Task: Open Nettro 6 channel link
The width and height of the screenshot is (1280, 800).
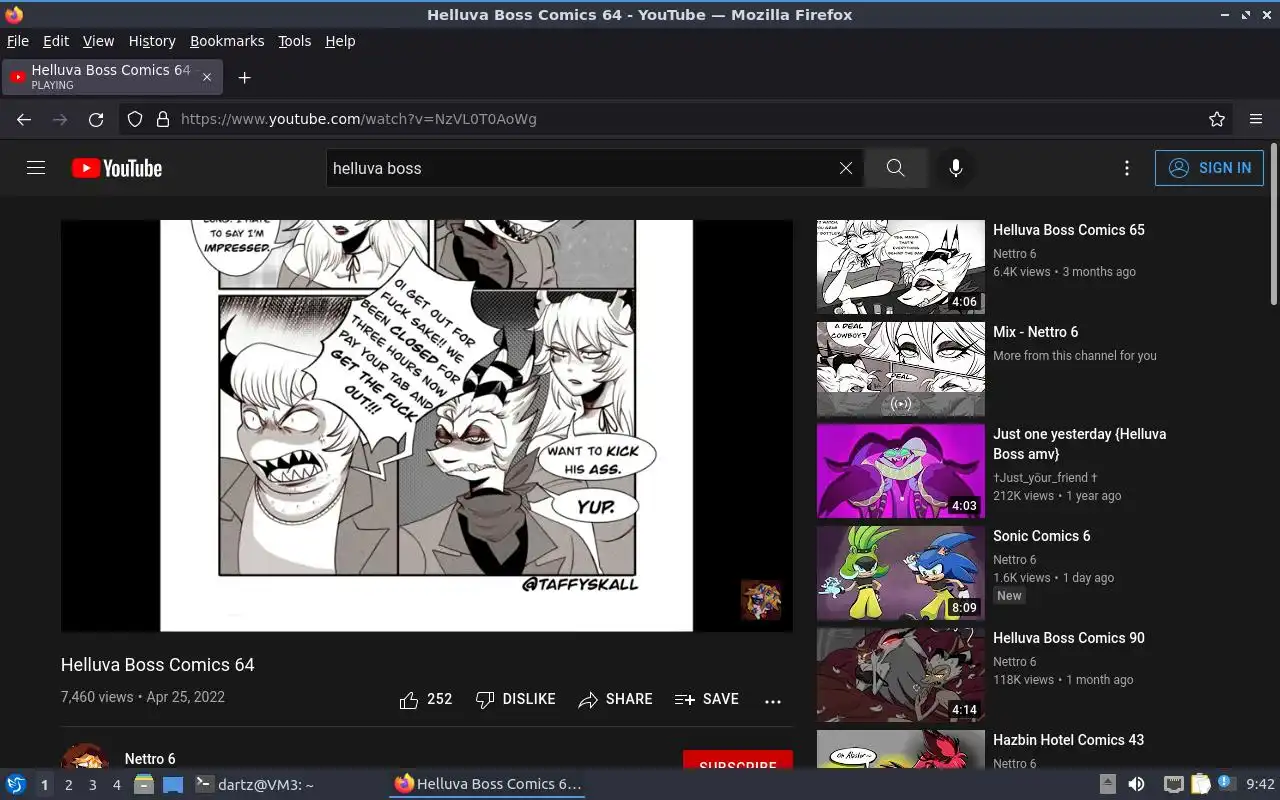Action: click(x=150, y=759)
